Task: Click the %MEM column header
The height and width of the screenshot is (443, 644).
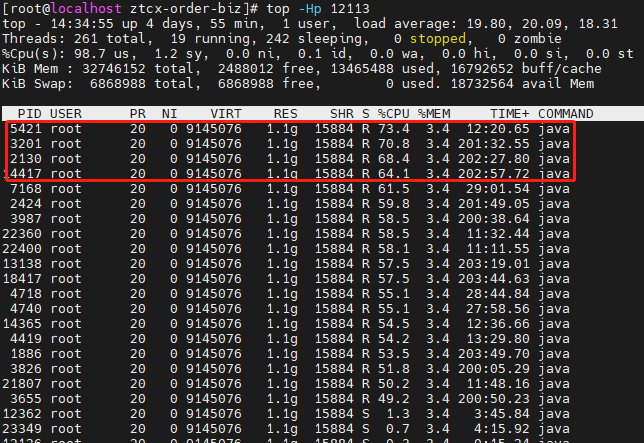Action: pos(434,114)
